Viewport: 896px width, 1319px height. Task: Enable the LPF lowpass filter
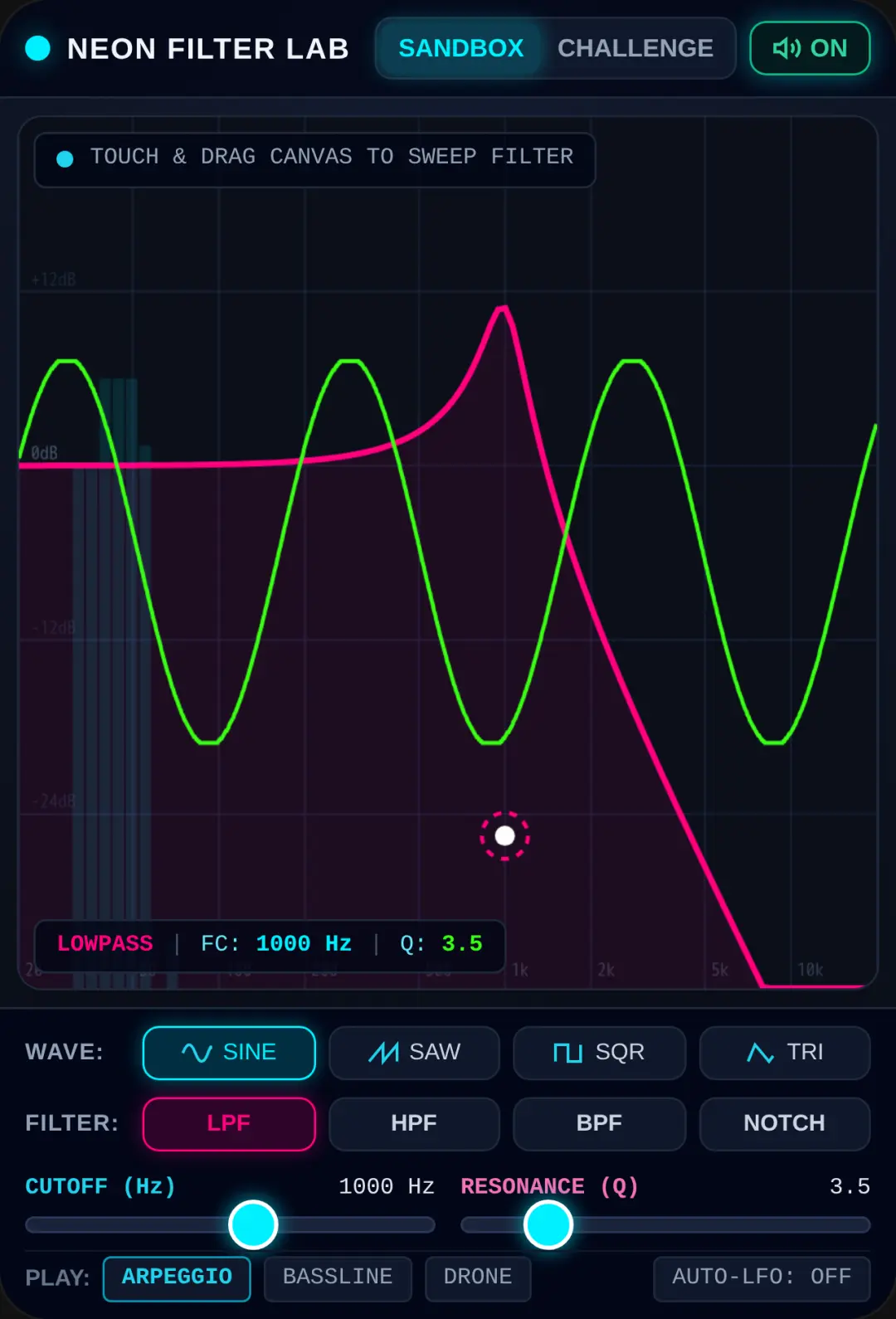point(229,1123)
